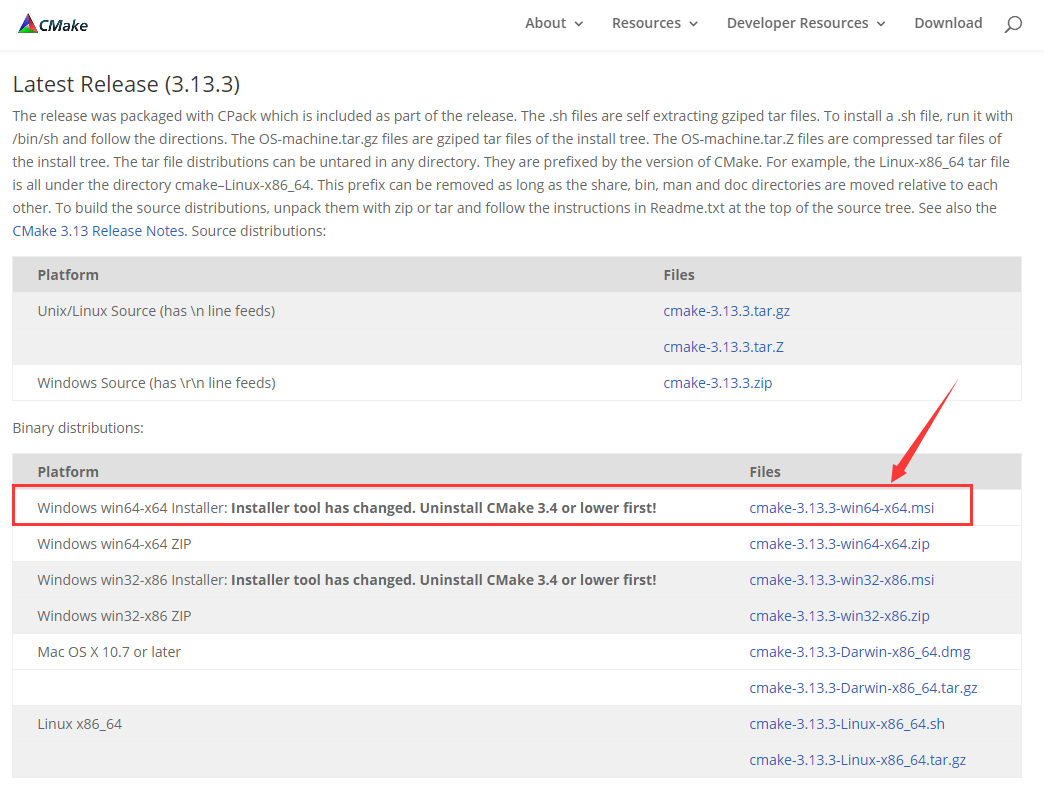Download cmake-3.13.3-win64-x64.zip
Viewport: 1044px width, 787px height.
(x=839, y=544)
